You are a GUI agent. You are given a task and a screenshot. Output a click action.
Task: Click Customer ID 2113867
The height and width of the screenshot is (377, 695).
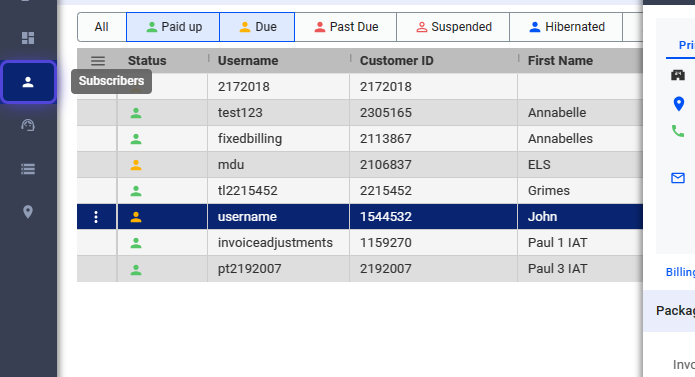click(x=386, y=139)
